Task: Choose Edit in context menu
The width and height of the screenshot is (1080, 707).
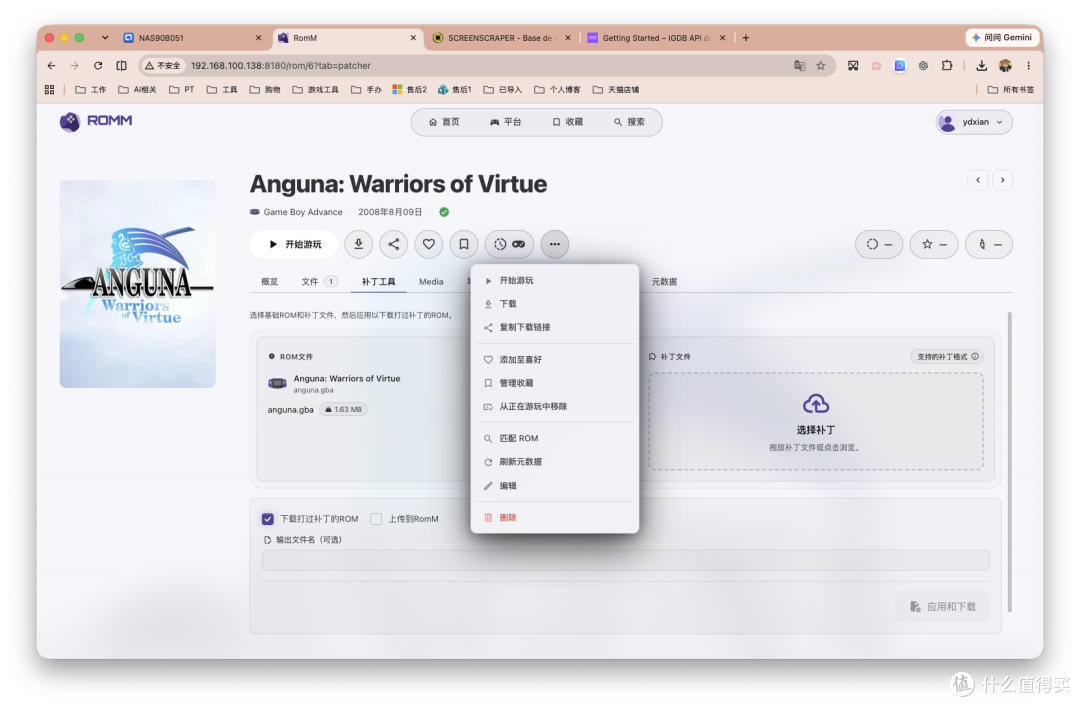Action: click(554, 486)
